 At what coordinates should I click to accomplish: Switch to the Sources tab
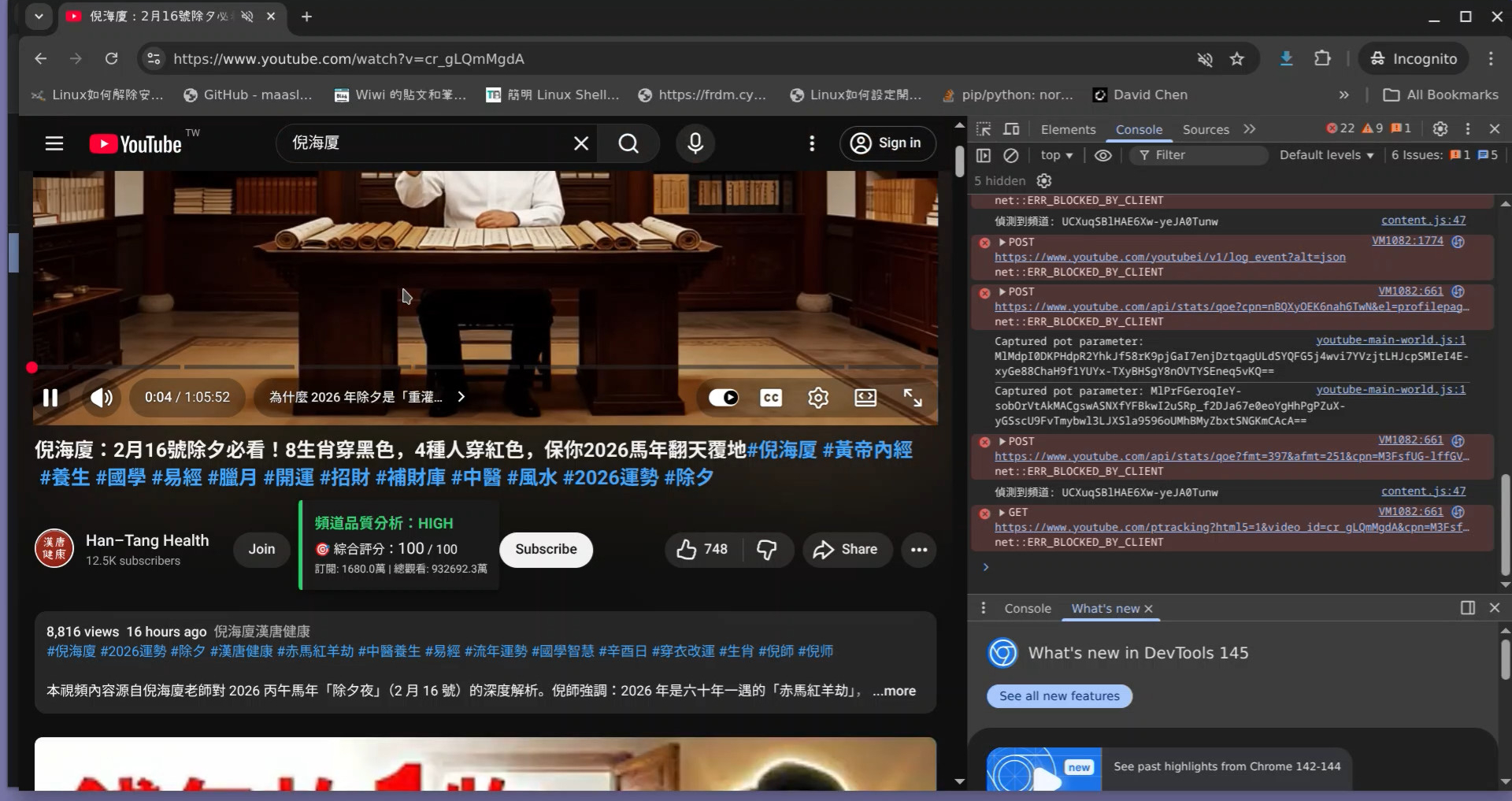(1205, 129)
